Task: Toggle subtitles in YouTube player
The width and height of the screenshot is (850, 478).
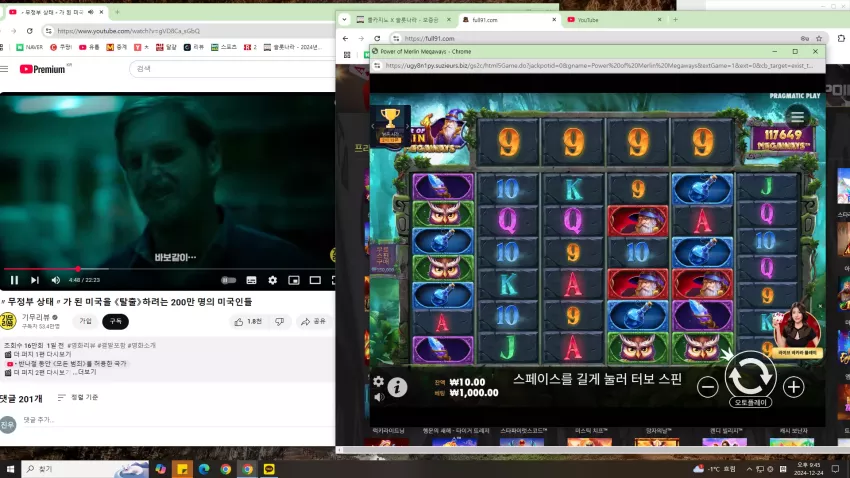Action: [x=252, y=280]
